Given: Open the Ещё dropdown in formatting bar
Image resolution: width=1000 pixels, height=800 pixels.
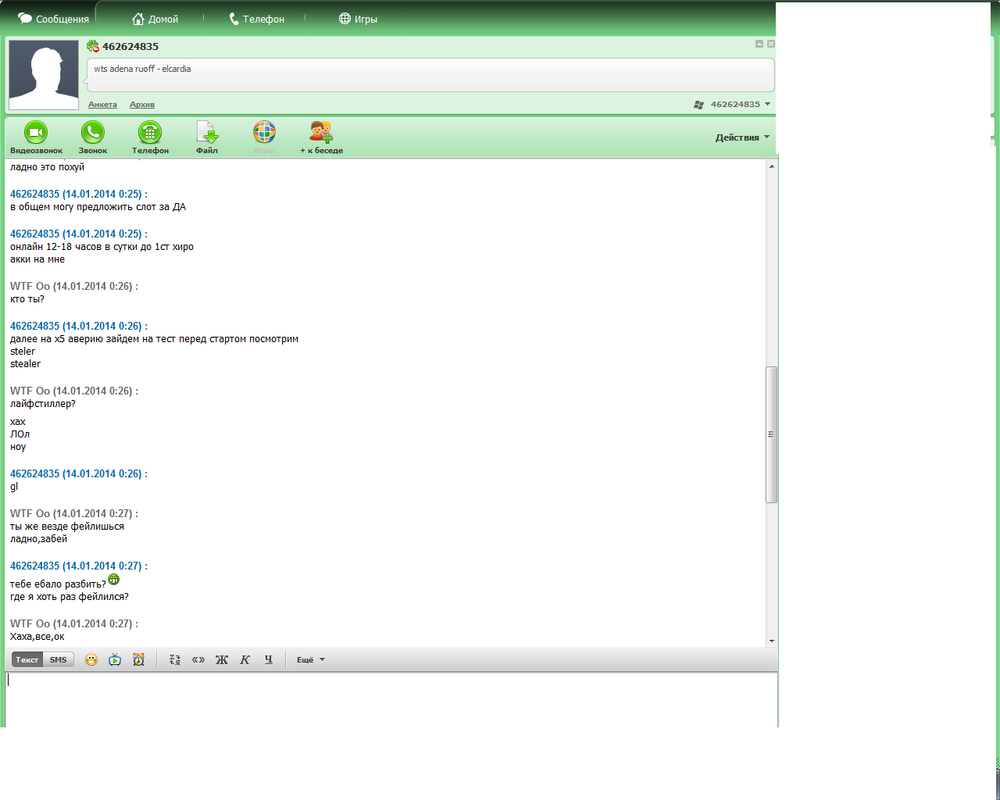Looking at the screenshot, I should pyautogui.click(x=310, y=660).
